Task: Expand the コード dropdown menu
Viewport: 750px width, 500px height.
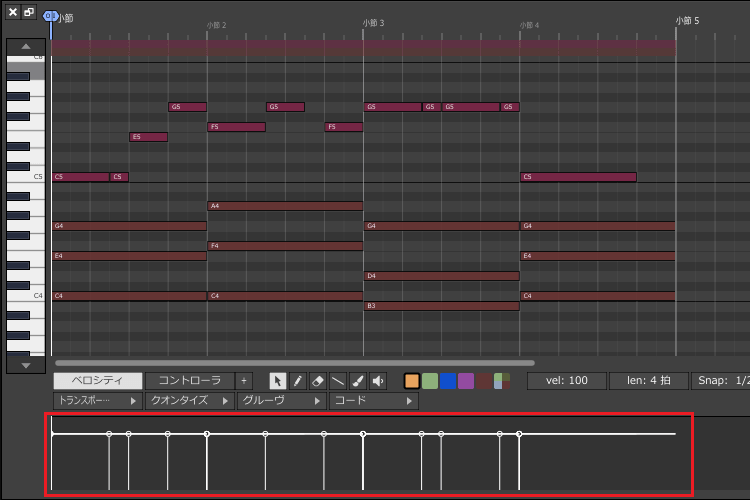Action: click(374, 401)
